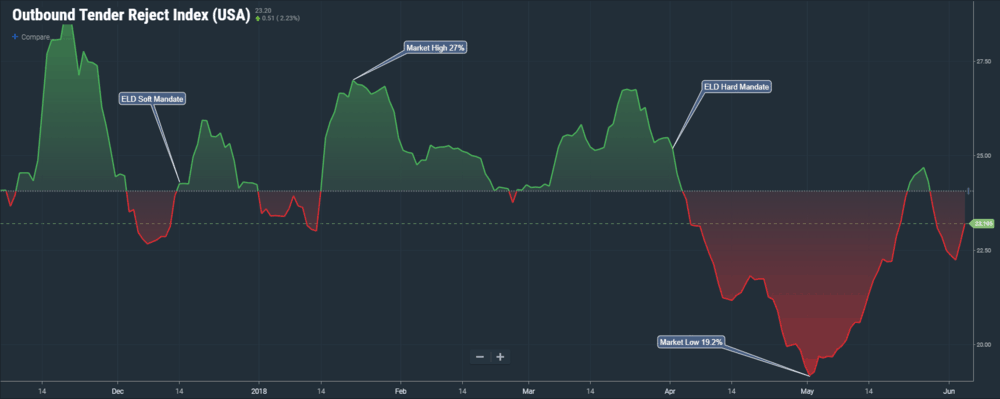Select the ELD Hard Mandate annotation
Screen dimensions: 1000x399
pyautogui.click(x=737, y=86)
